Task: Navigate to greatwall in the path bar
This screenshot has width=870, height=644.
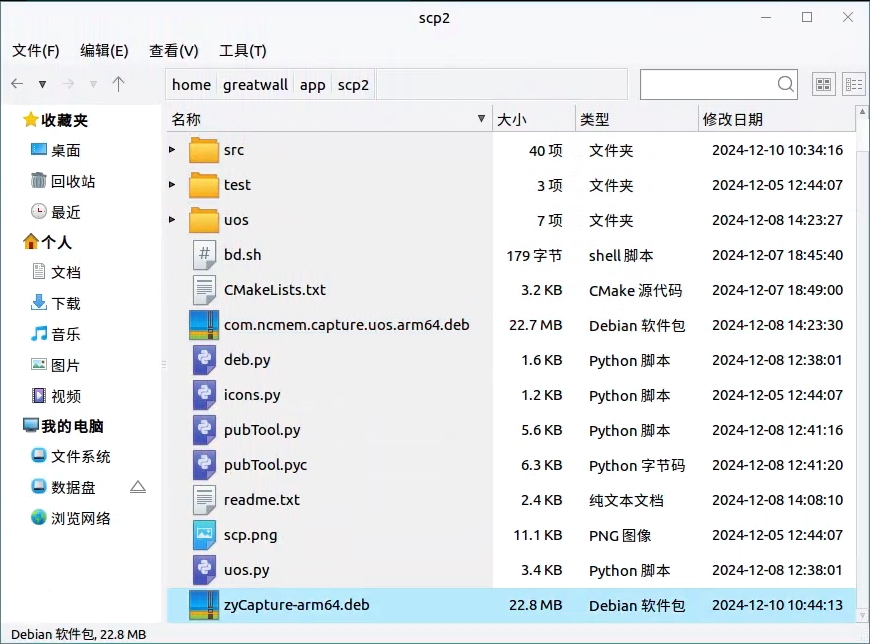Action: tap(255, 85)
